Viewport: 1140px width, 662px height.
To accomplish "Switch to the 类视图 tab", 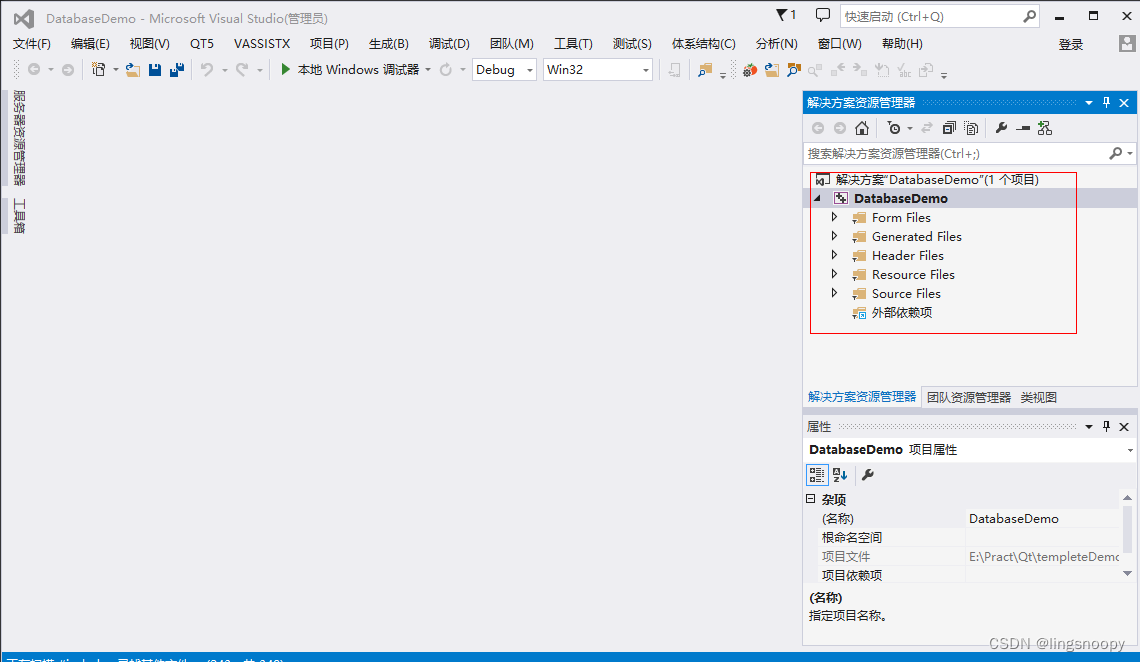I will (x=1038, y=397).
